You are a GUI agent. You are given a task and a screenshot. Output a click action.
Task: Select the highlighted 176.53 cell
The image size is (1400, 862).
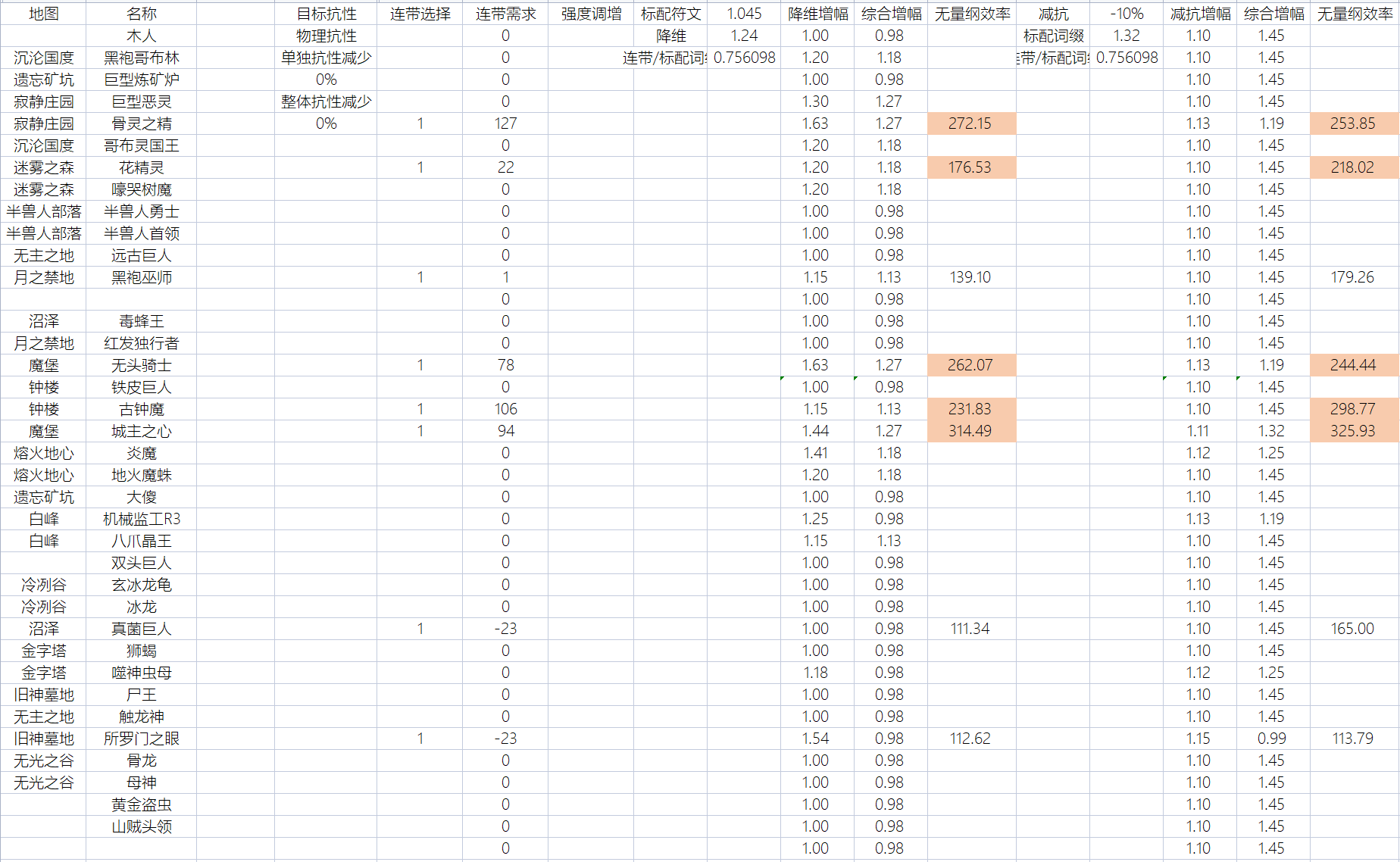(972, 167)
